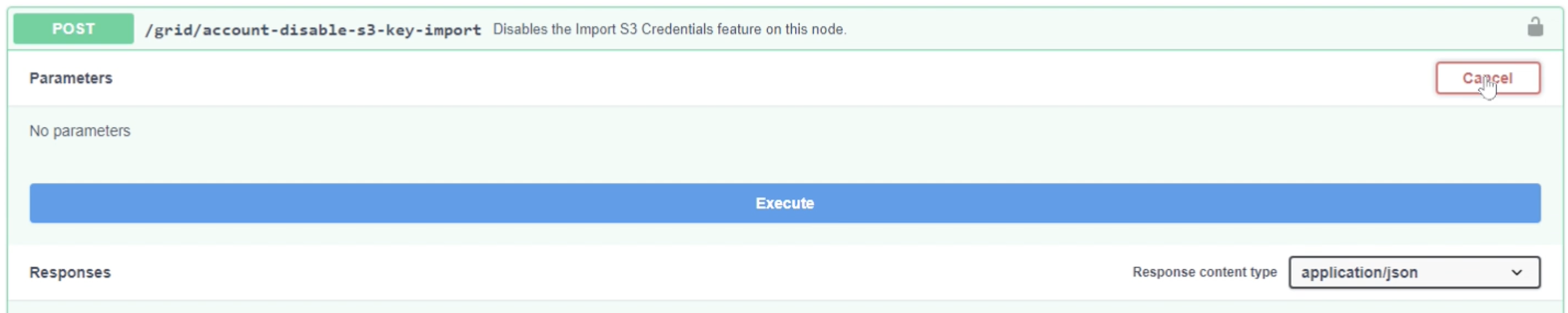This screenshot has width=1568, height=313.
Task: Run the request with Execute
Action: pyautogui.click(x=784, y=203)
